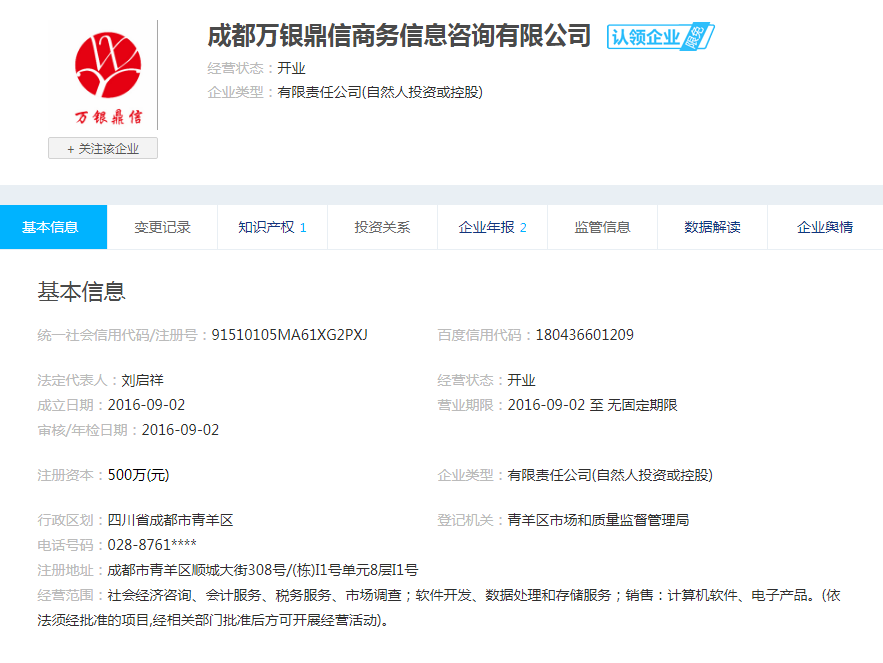Click the 万银鼎信 company logo
883x663 pixels.
click(108, 78)
